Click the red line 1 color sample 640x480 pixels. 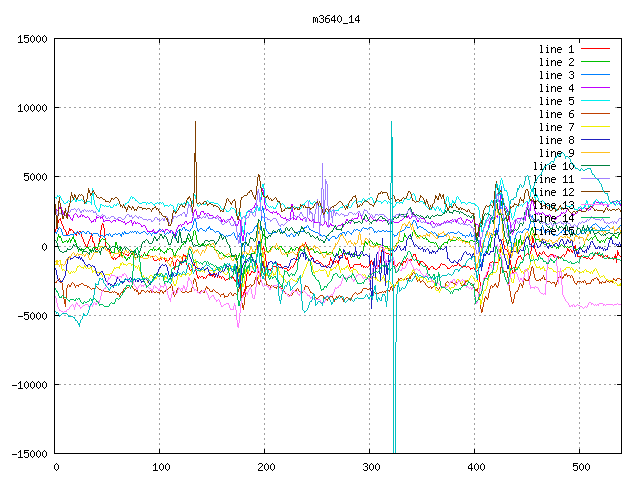click(595, 49)
